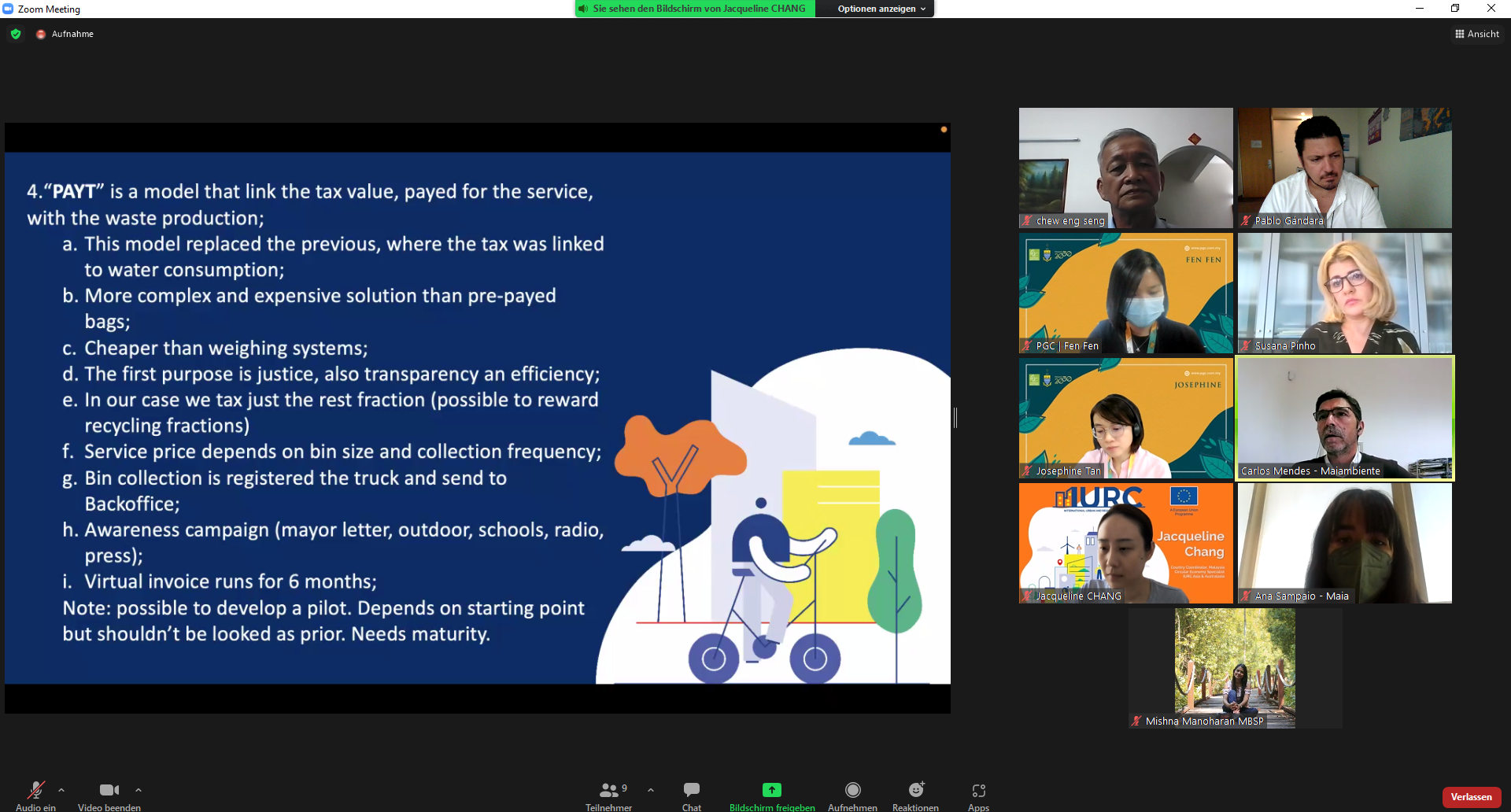Image resolution: width=1511 pixels, height=812 pixels.
Task: Select Susana Pinho's video tile
Action: point(1344,293)
